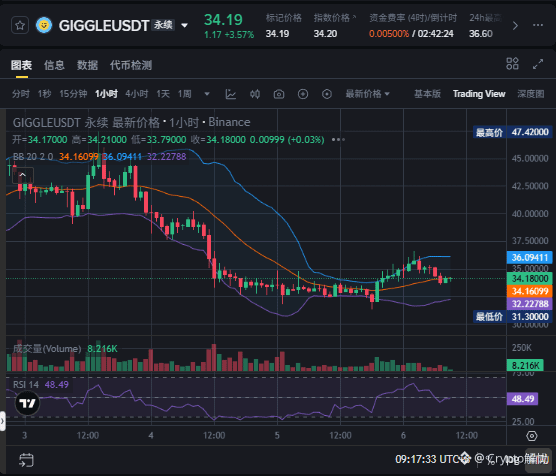Open chart settings gear on time axis
Viewport: 556px width, 476px height.
click(x=532, y=436)
